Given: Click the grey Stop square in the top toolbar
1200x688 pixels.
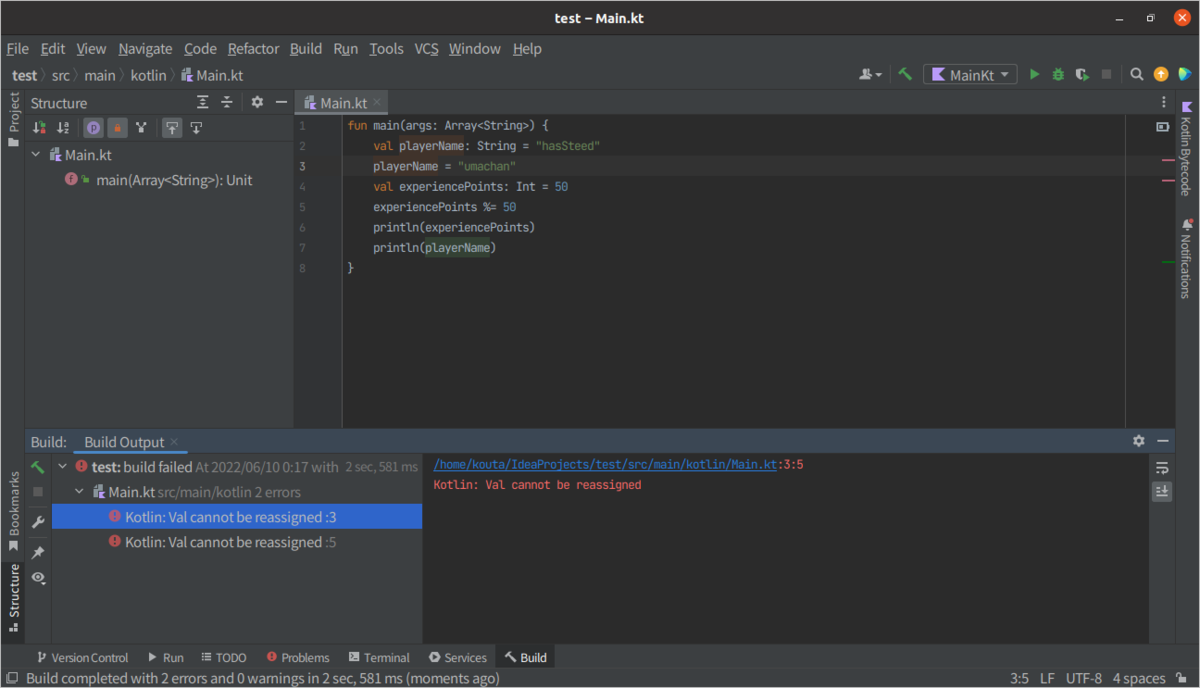Looking at the screenshot, I should click(1106, 74).
